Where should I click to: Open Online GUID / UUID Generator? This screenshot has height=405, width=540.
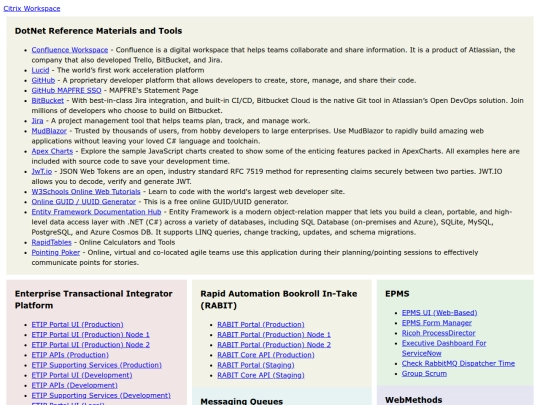(84, 202)
